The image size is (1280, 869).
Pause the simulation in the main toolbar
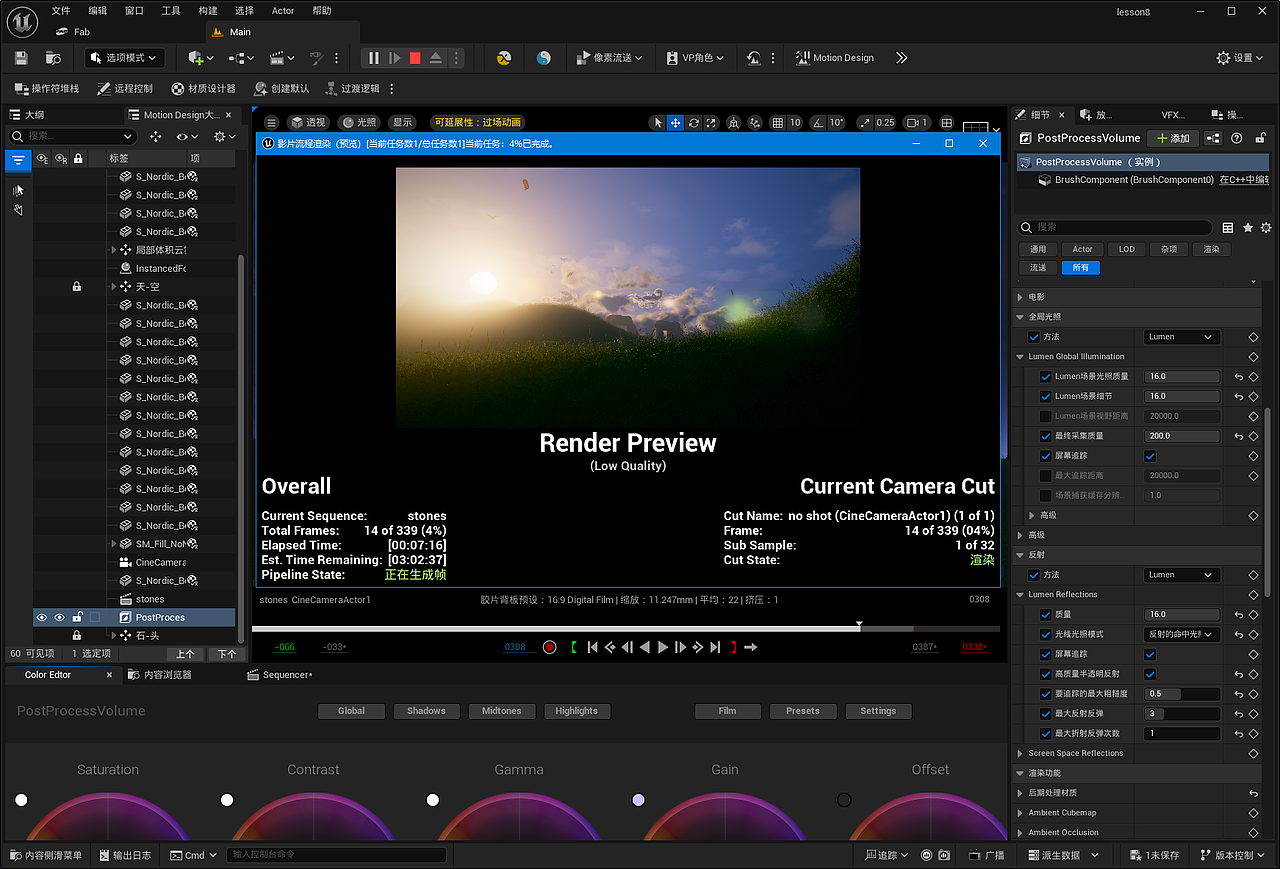point(374,58)
